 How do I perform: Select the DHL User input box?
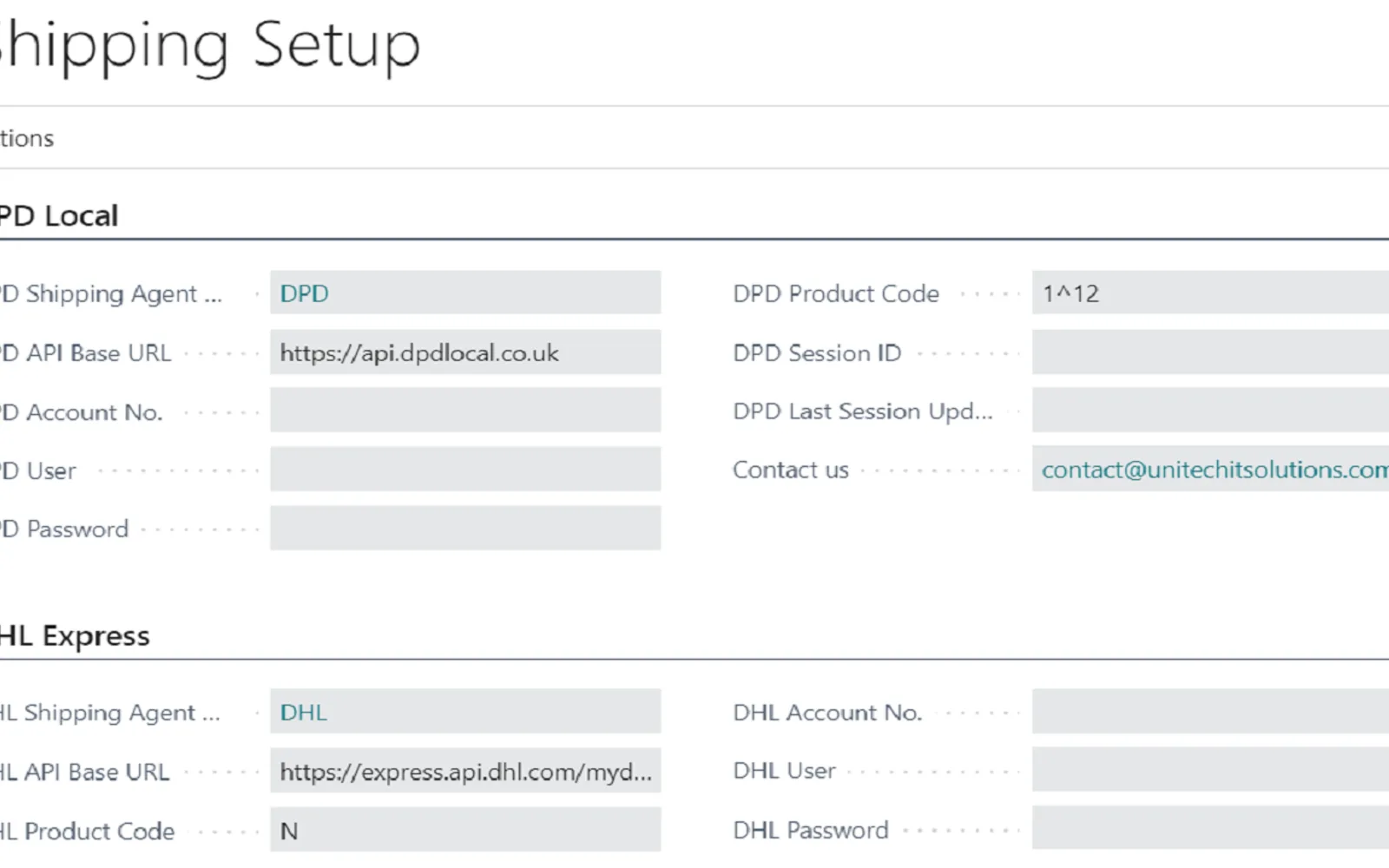1210,770
